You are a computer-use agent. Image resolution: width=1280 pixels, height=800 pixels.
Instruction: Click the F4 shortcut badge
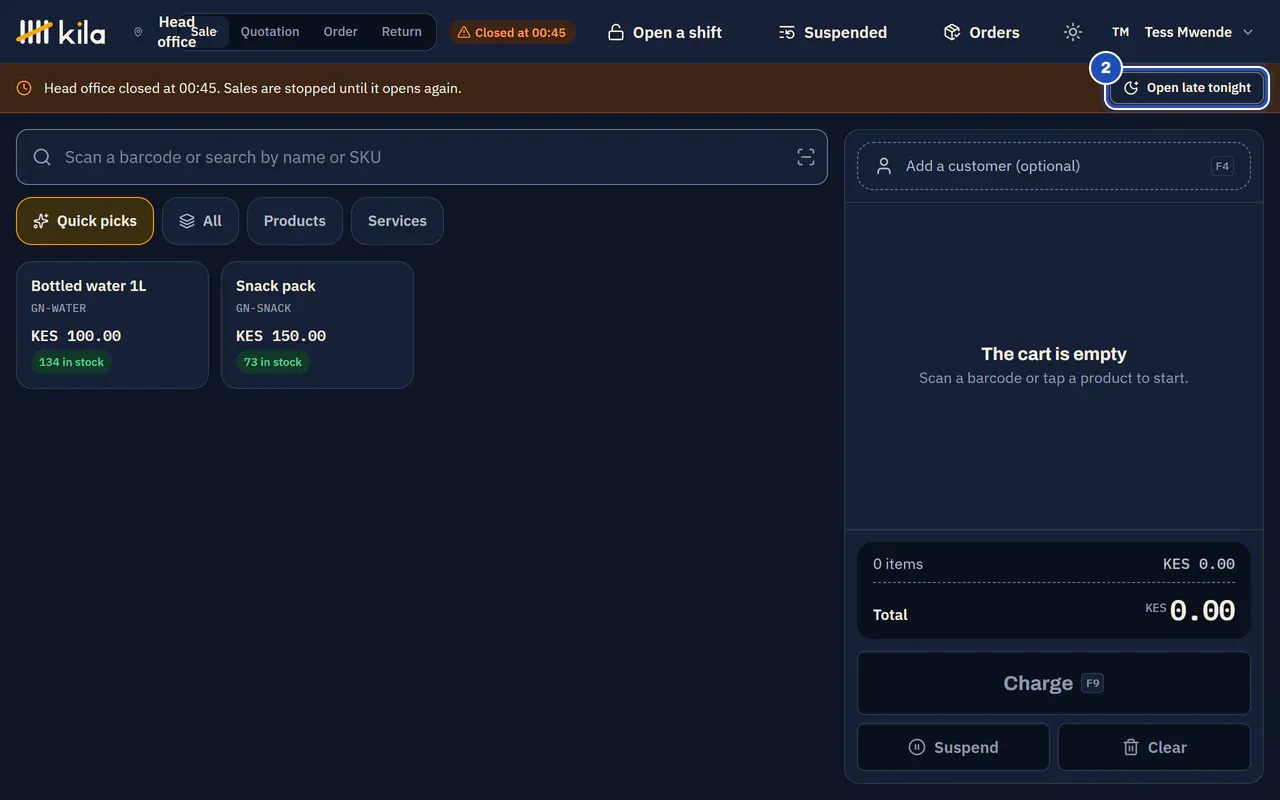[x=1222, y=166]
